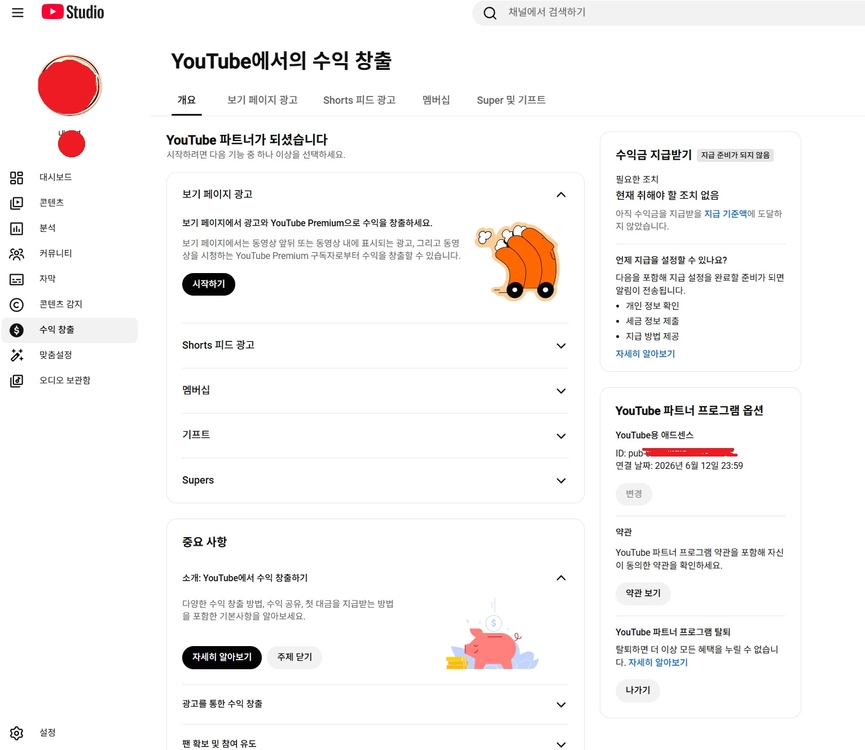The width and height of the screenshot is (865, 750).
Task: Collapse 소개: YouTube에서 수익 창출하기 chevron
Action: tap(561, 578)
